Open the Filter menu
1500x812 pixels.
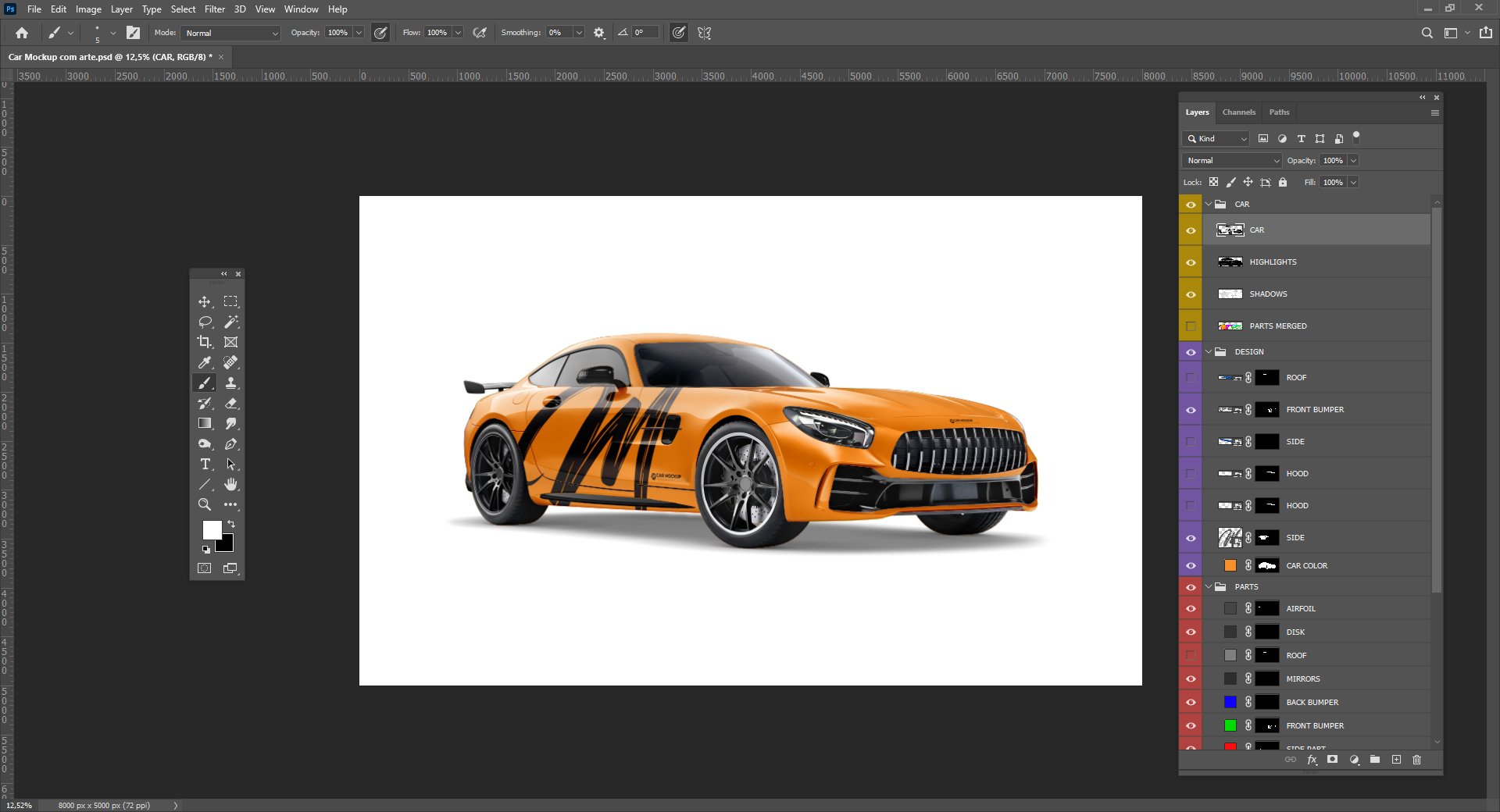(x=215, y=9)
